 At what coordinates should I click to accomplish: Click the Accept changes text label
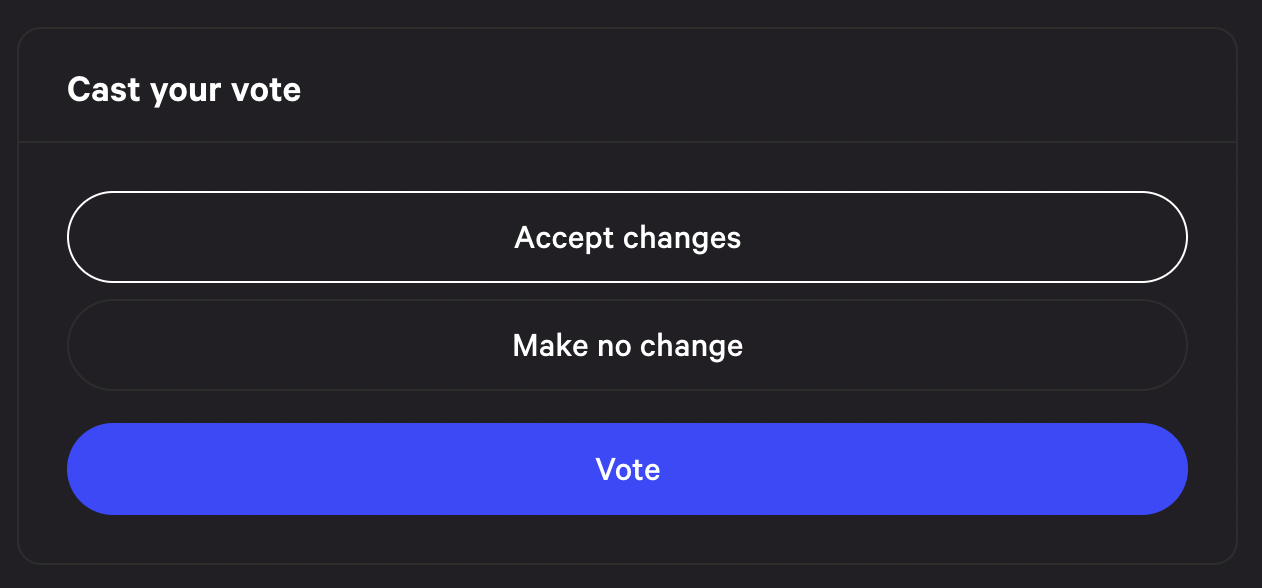(x=627, y=237)
